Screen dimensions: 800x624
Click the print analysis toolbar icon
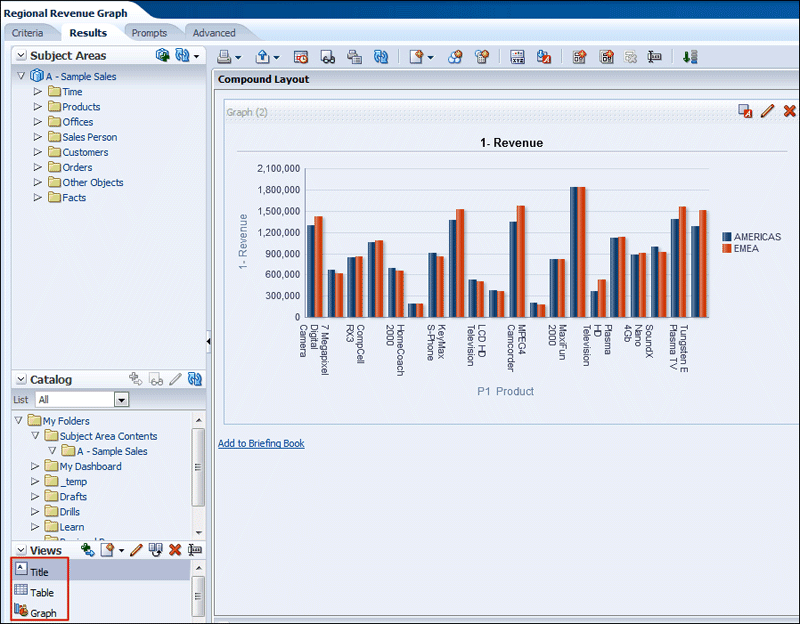(x=225, y=57)
